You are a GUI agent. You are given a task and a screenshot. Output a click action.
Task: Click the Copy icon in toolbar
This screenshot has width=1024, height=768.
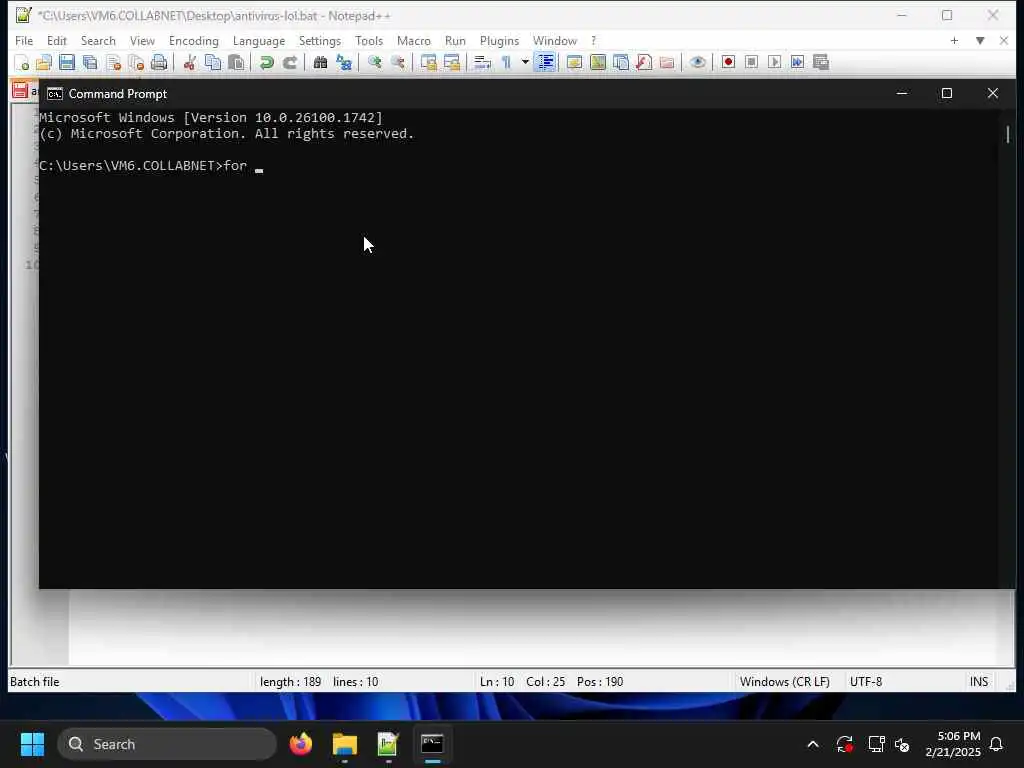(213, 63)
